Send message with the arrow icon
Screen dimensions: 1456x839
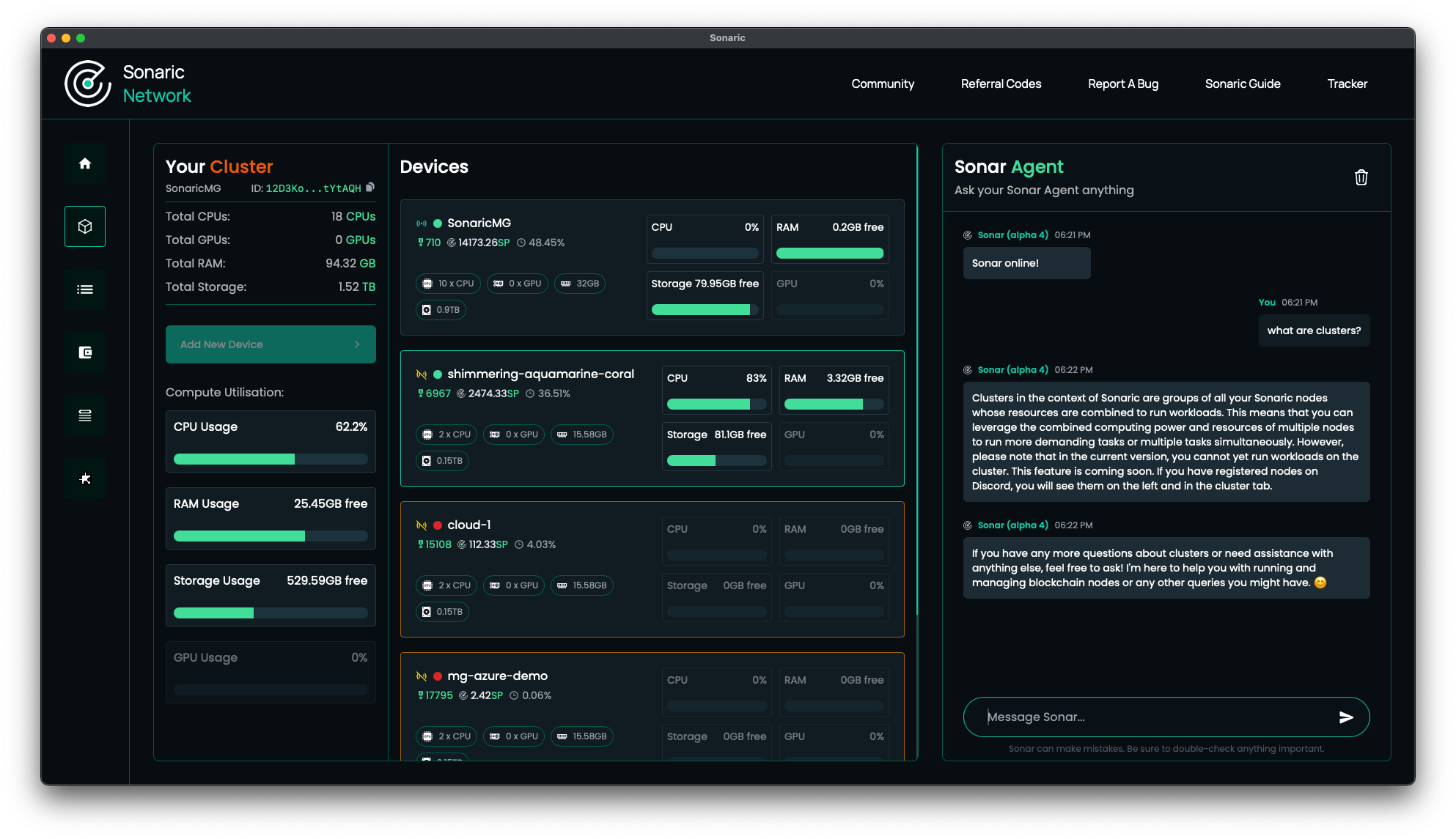[1346, 717]
